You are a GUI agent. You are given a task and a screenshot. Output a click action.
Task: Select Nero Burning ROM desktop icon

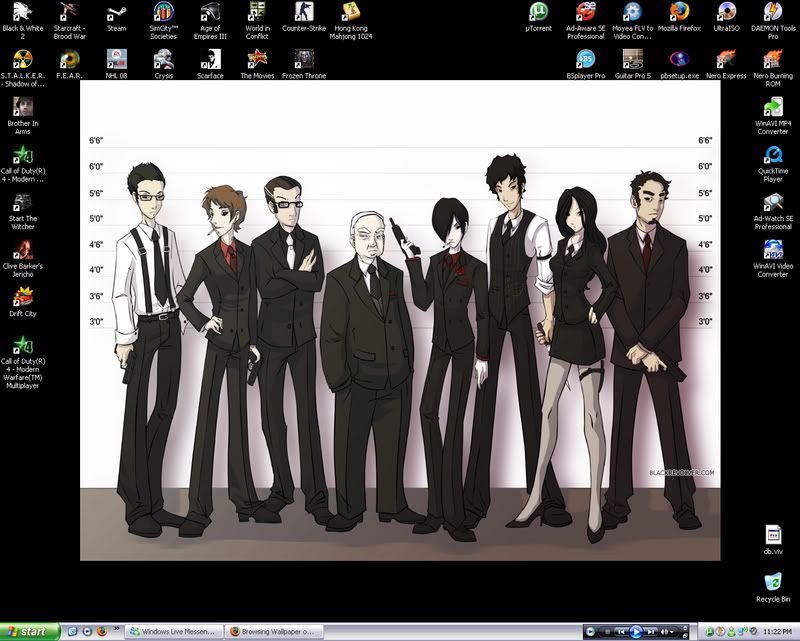tap(773, 68)
